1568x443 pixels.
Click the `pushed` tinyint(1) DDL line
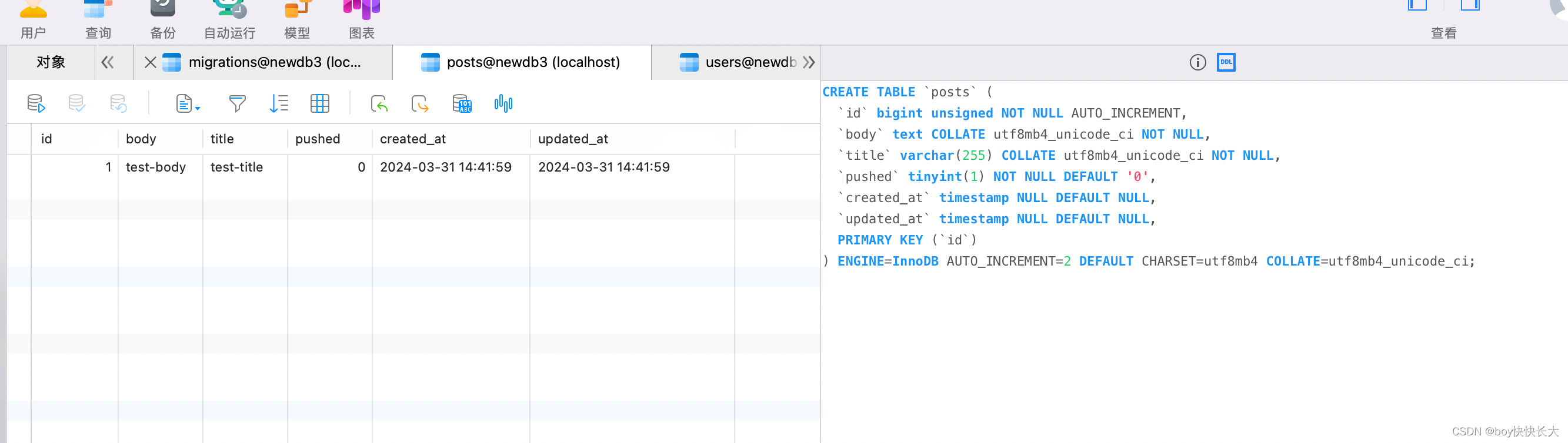tap(996, 177)
